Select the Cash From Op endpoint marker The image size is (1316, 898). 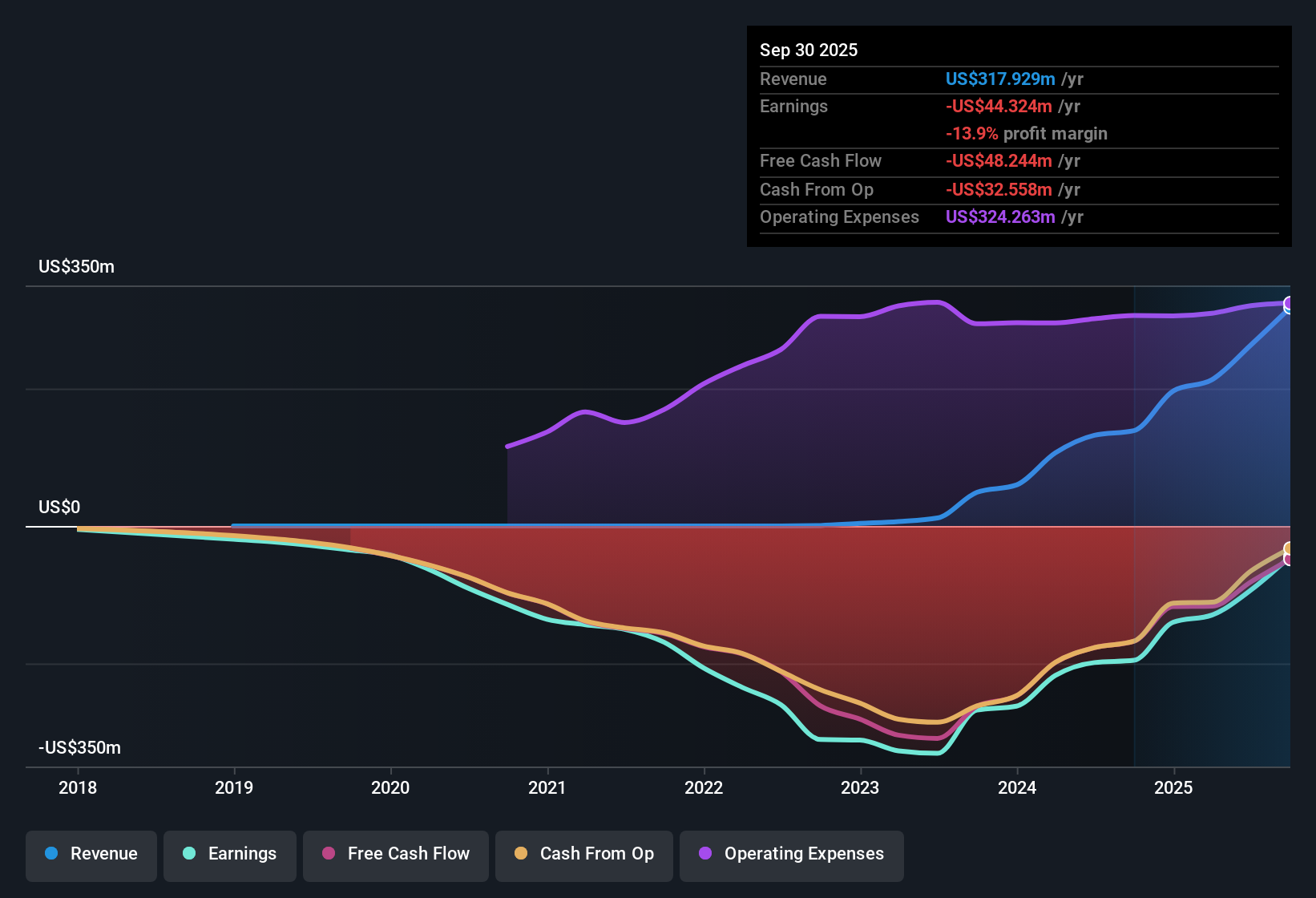point(1287,549)
